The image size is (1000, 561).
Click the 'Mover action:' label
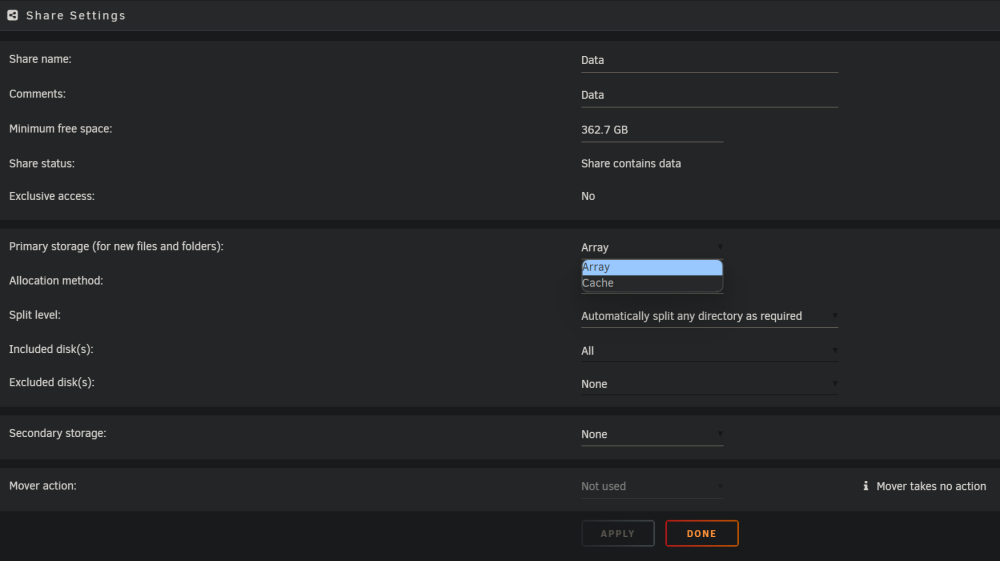click(x=43, y=486)
